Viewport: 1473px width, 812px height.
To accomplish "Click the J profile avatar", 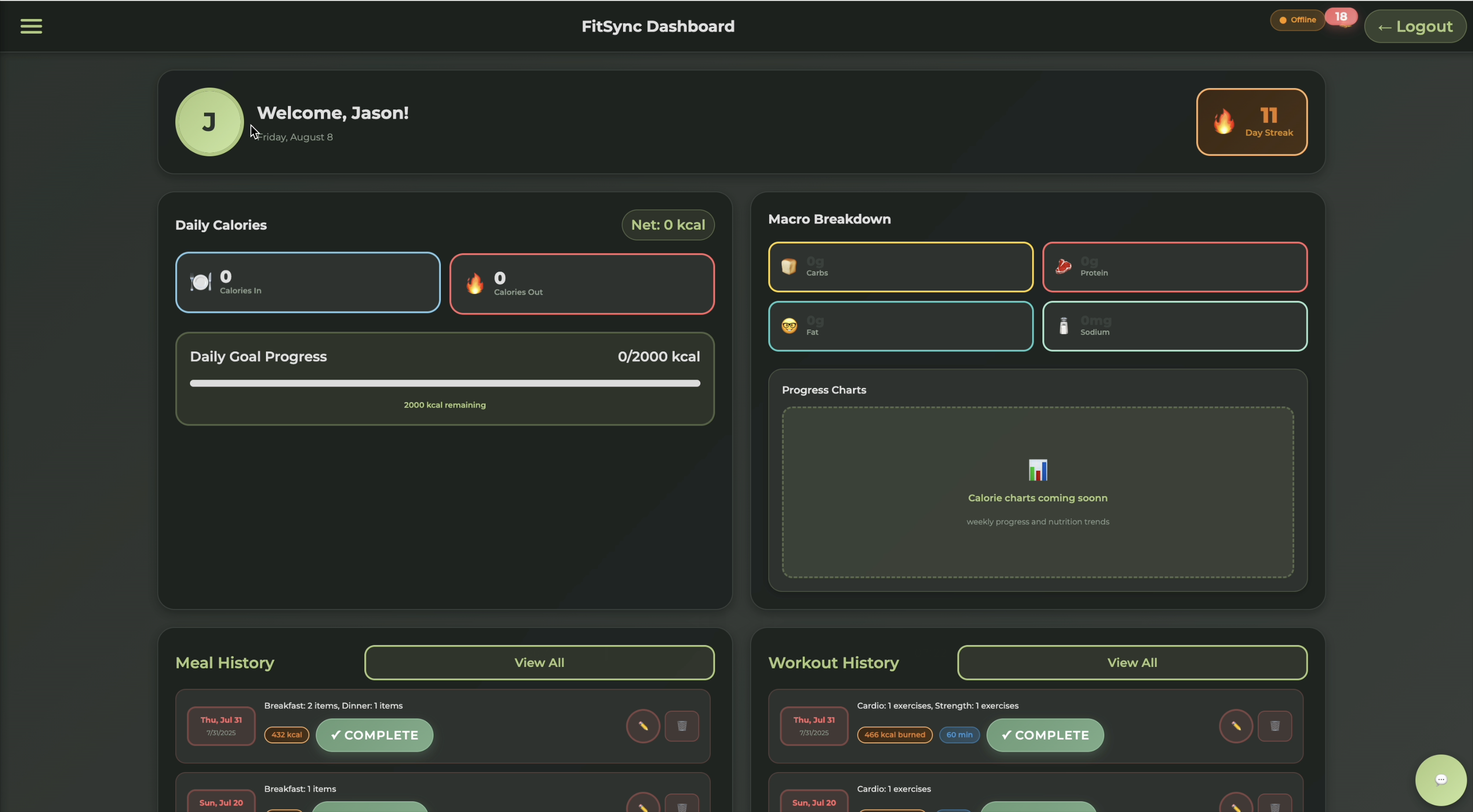I will [209, 122].
